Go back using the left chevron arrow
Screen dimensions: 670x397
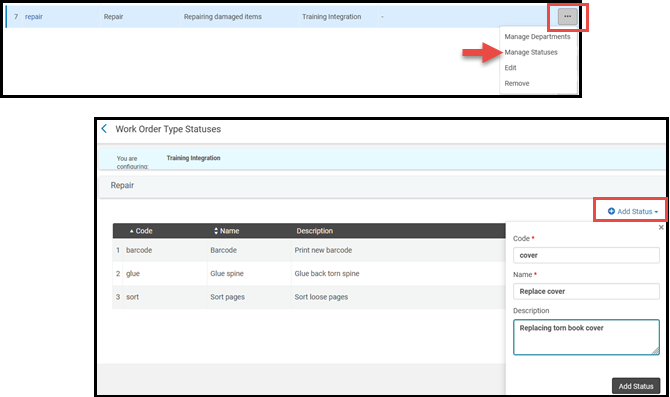point(104,129)
